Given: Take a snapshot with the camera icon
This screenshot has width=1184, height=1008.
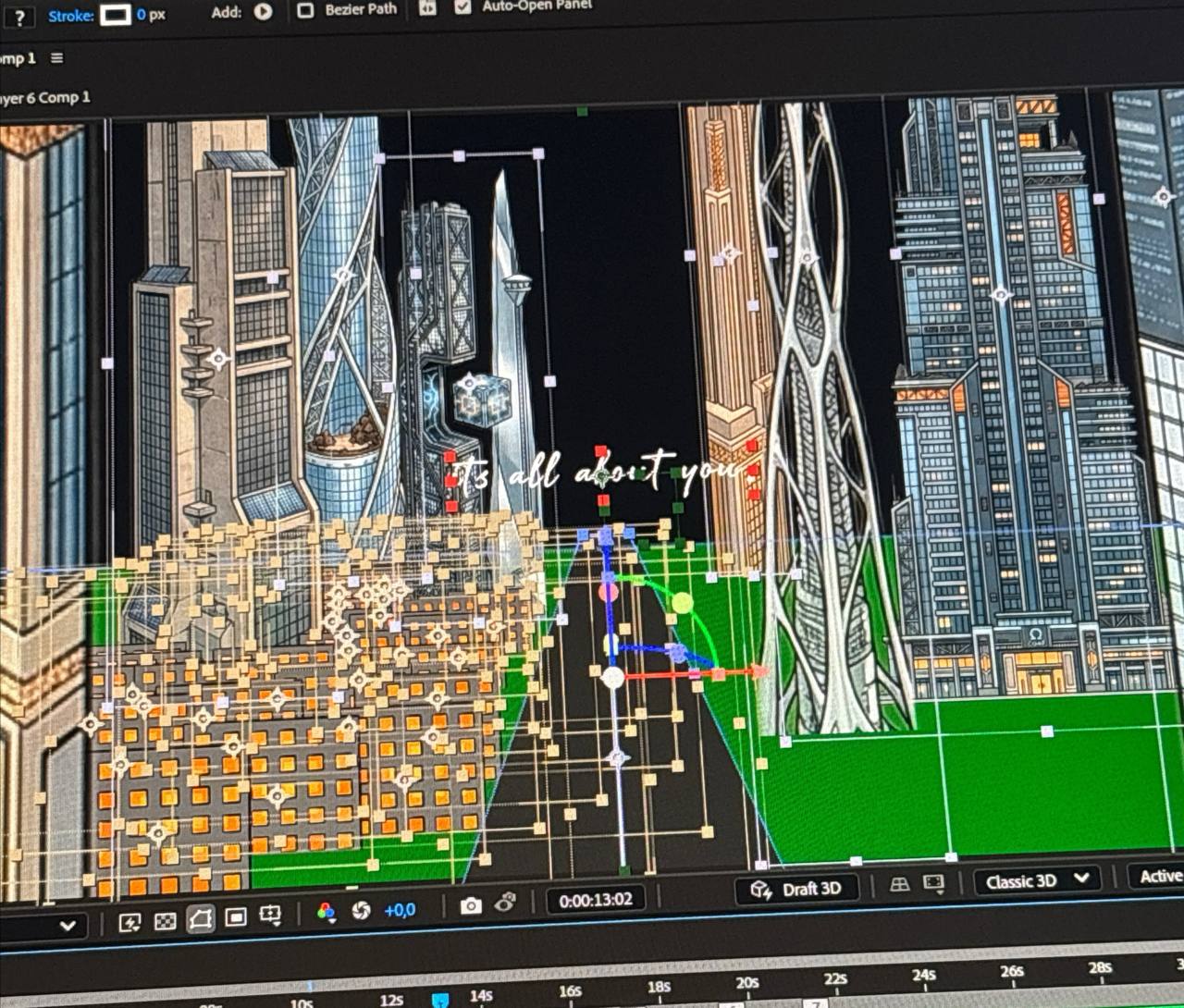Looking at the screenshot, I should (471, 905).
